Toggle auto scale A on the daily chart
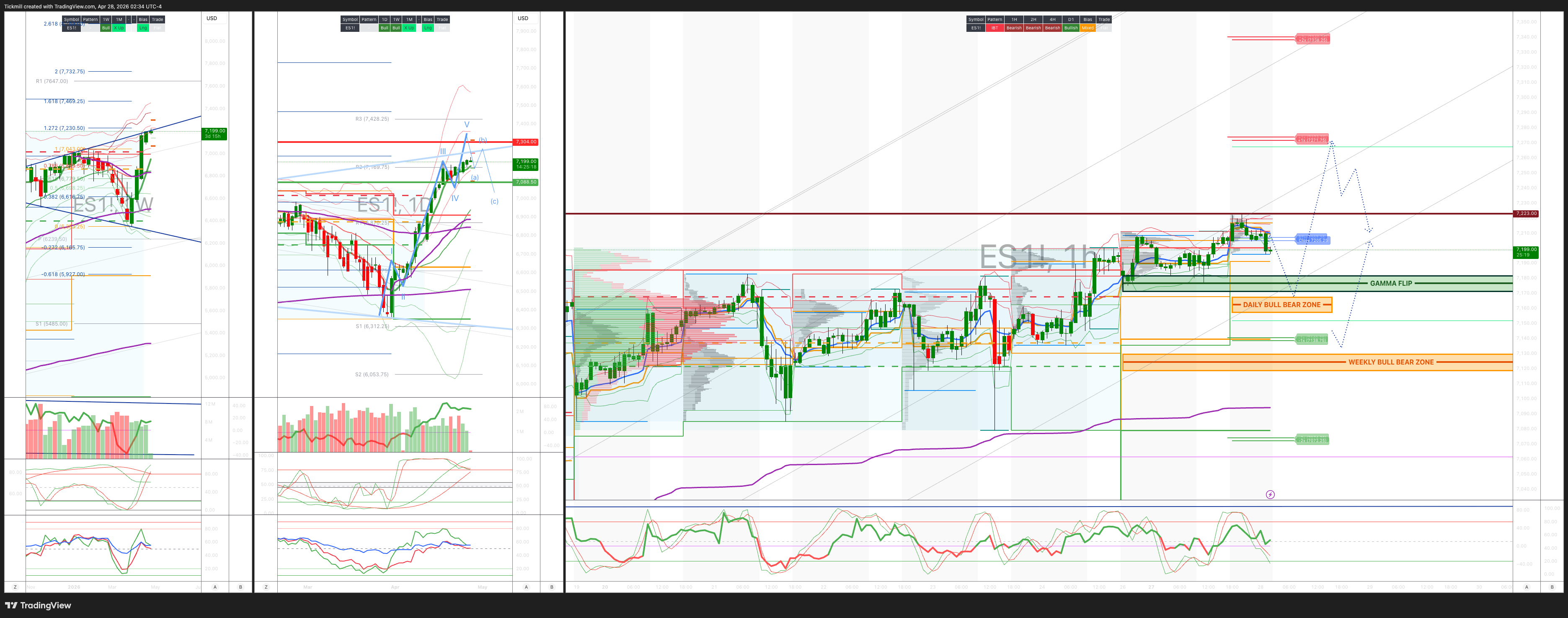 click(527, 587)
